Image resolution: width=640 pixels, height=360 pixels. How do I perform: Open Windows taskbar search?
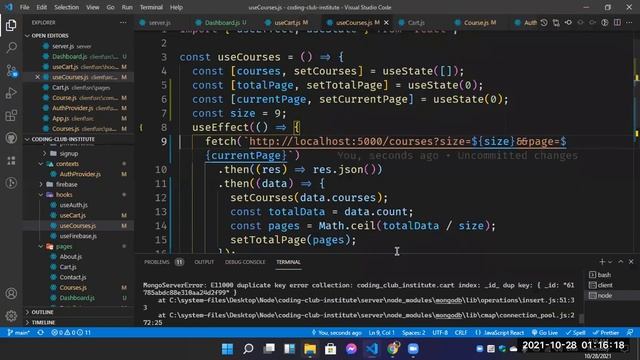click(248, 349)
